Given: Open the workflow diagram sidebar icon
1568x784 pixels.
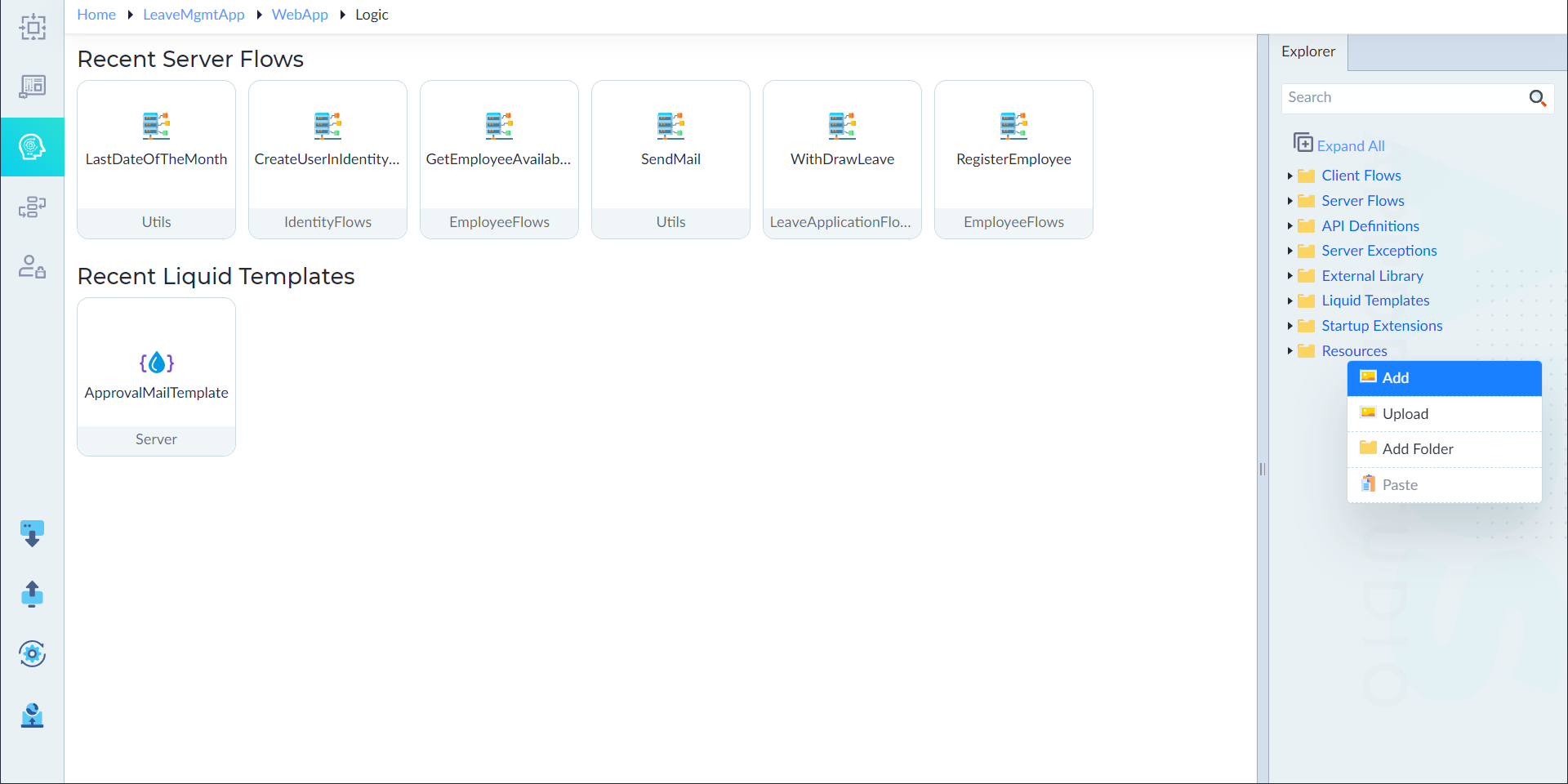Looking at the screenshot, I should point(33,207).
